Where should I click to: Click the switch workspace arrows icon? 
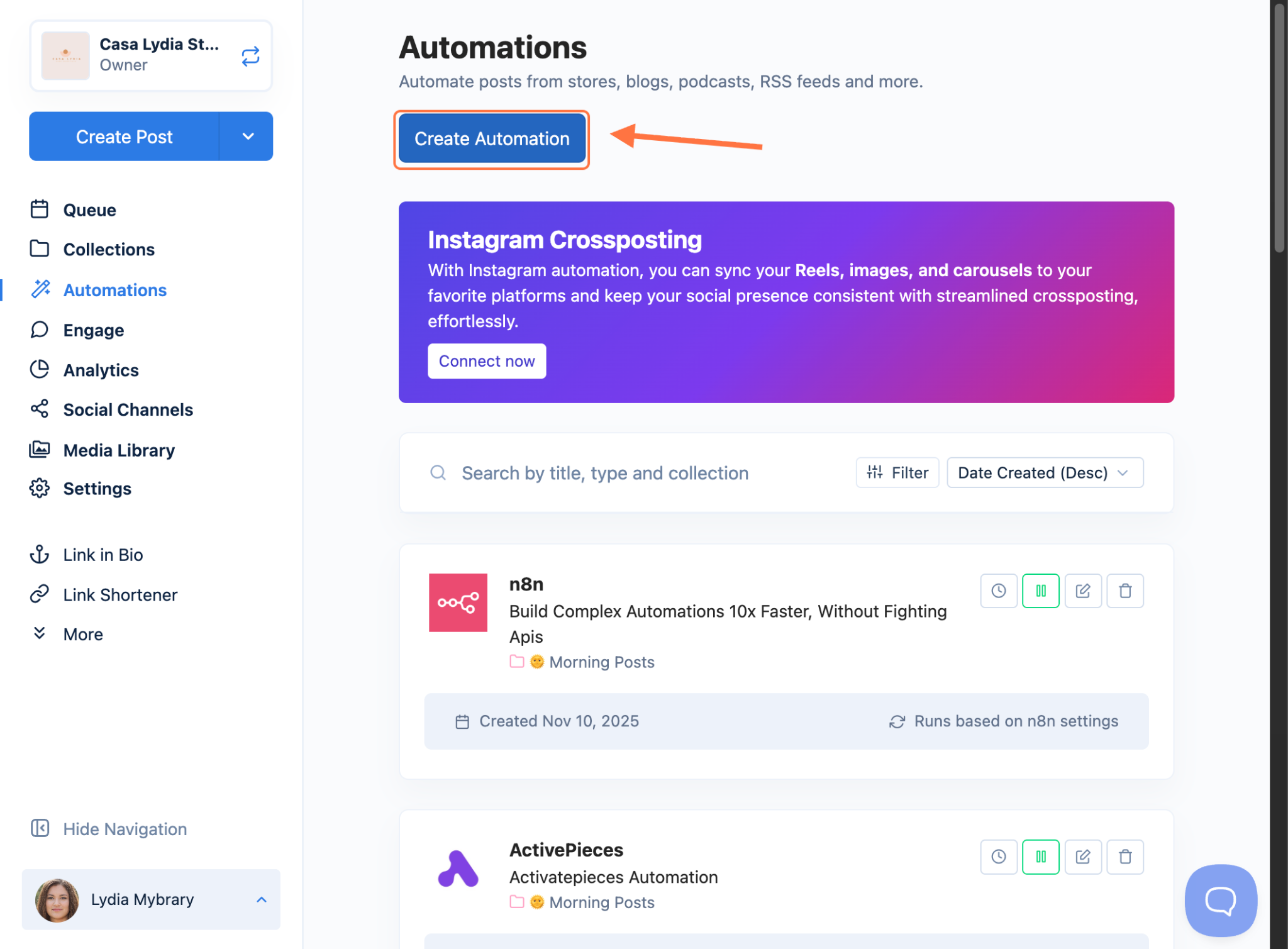click(250, 57)
